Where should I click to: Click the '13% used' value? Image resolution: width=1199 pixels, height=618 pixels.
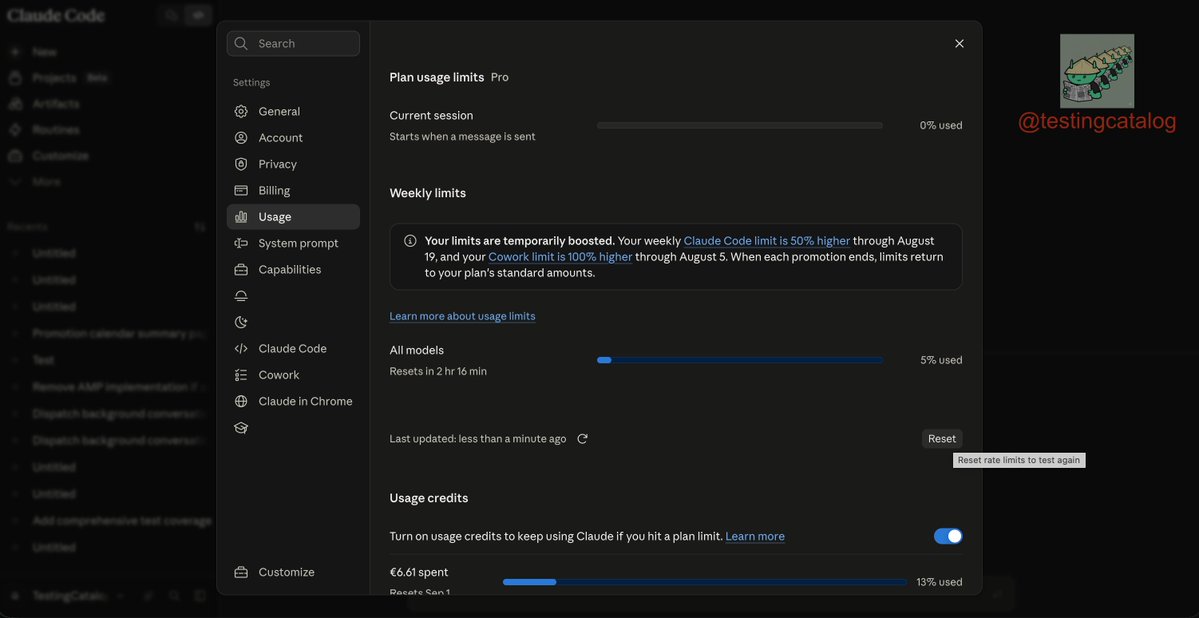[x=940, y=582]
